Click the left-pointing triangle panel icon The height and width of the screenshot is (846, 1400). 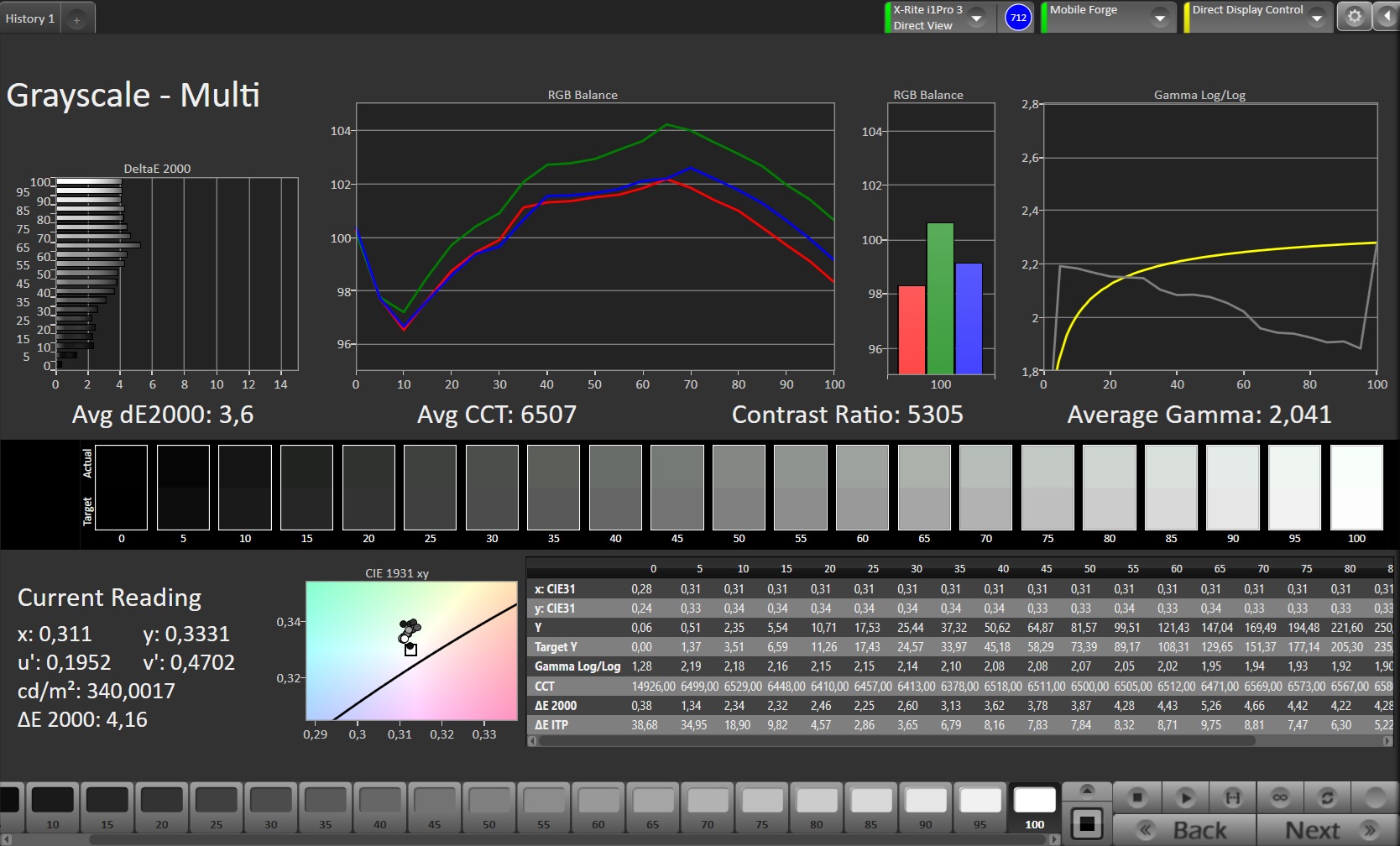[1387, 17]
